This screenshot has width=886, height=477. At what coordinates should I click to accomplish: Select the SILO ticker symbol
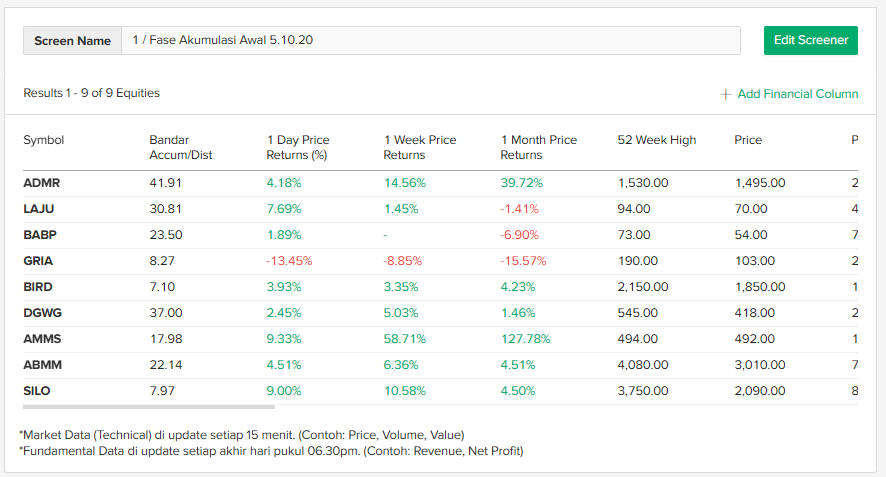pyautogui.click(x=38, y=391)
